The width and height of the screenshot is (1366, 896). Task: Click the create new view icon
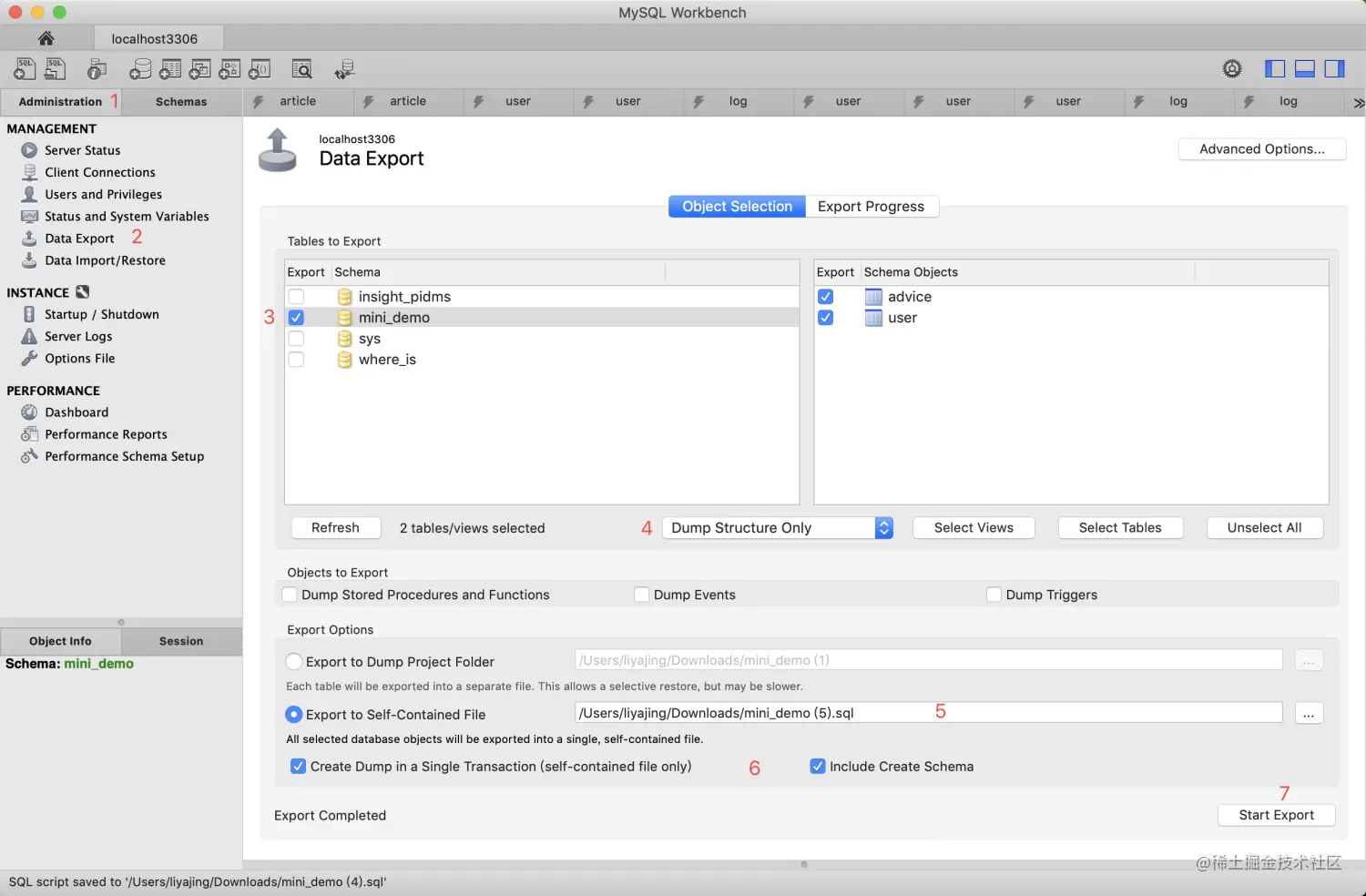[199, 69]
